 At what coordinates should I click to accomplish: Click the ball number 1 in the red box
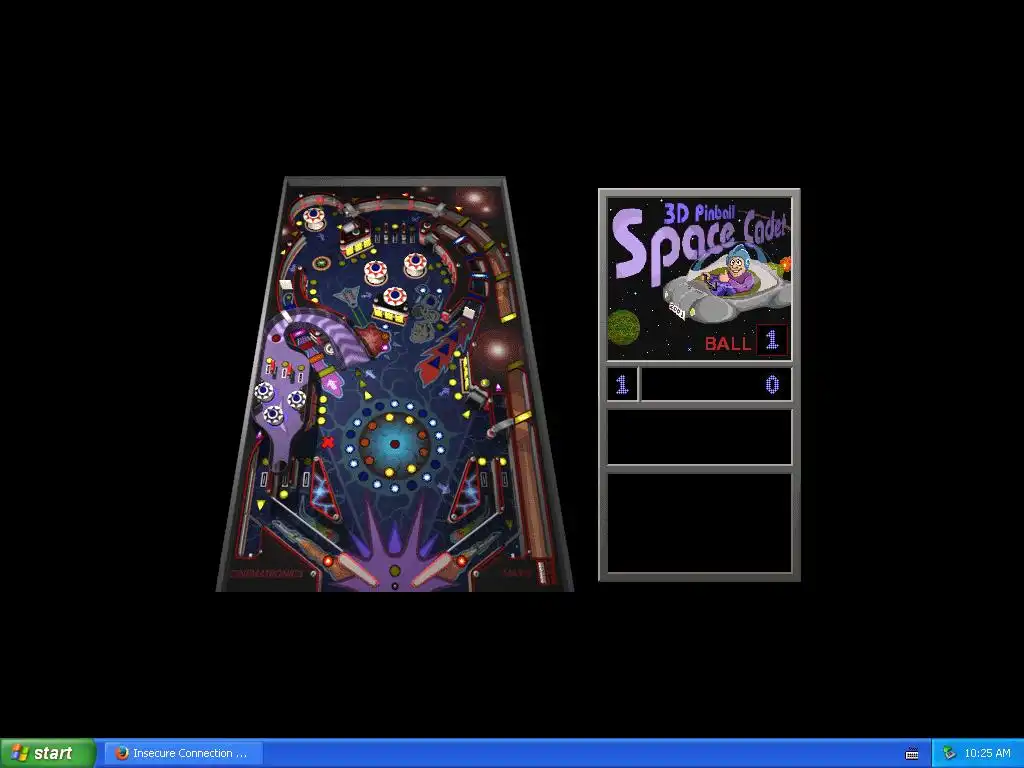(x=772, y=340)
